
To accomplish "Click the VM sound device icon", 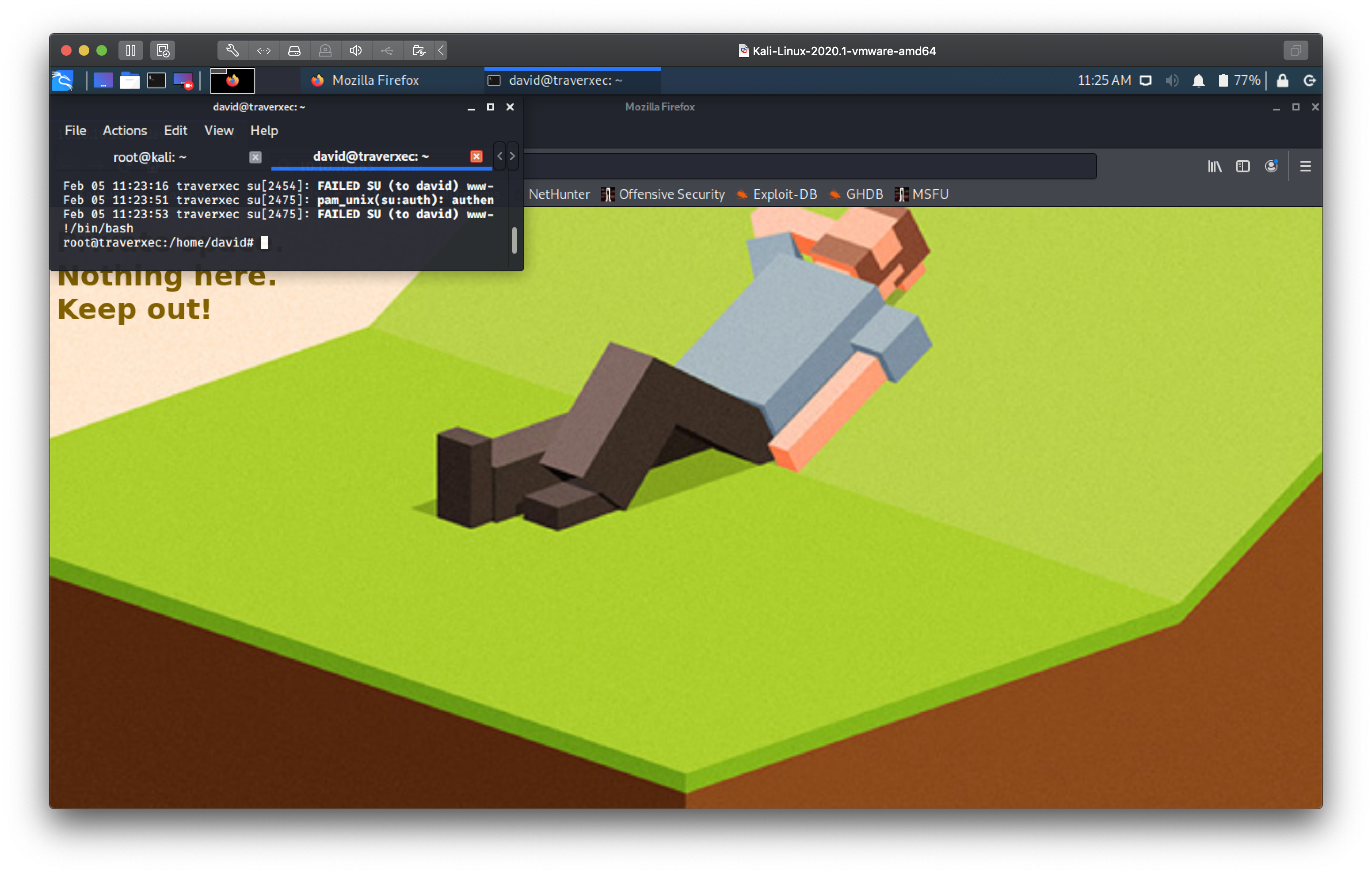I will [356, 51].
